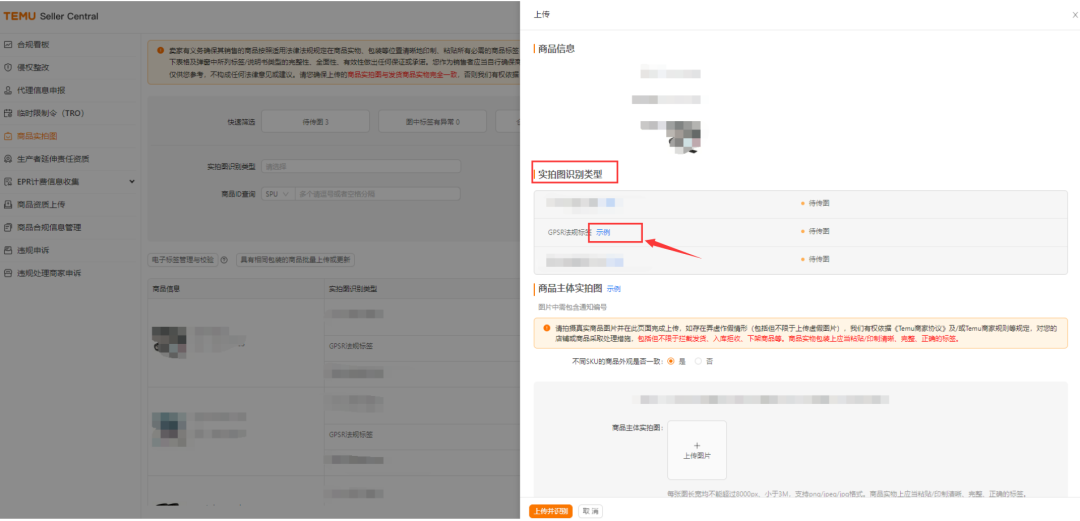Click the help question mark beside 电子标签管理与校验
The height and width of the screenshot is (521, 1080).
(224, 260)
